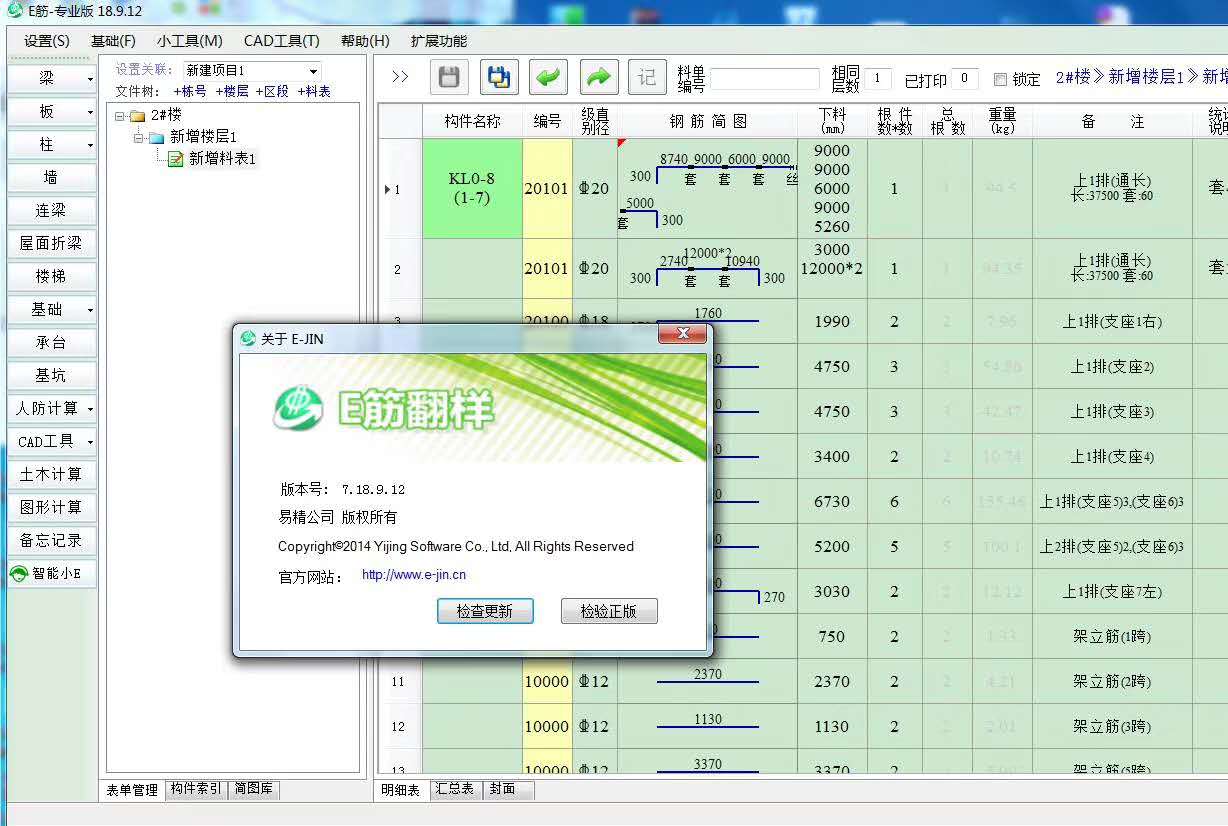Switch to the 表单管理 tab

pos(132,790)
